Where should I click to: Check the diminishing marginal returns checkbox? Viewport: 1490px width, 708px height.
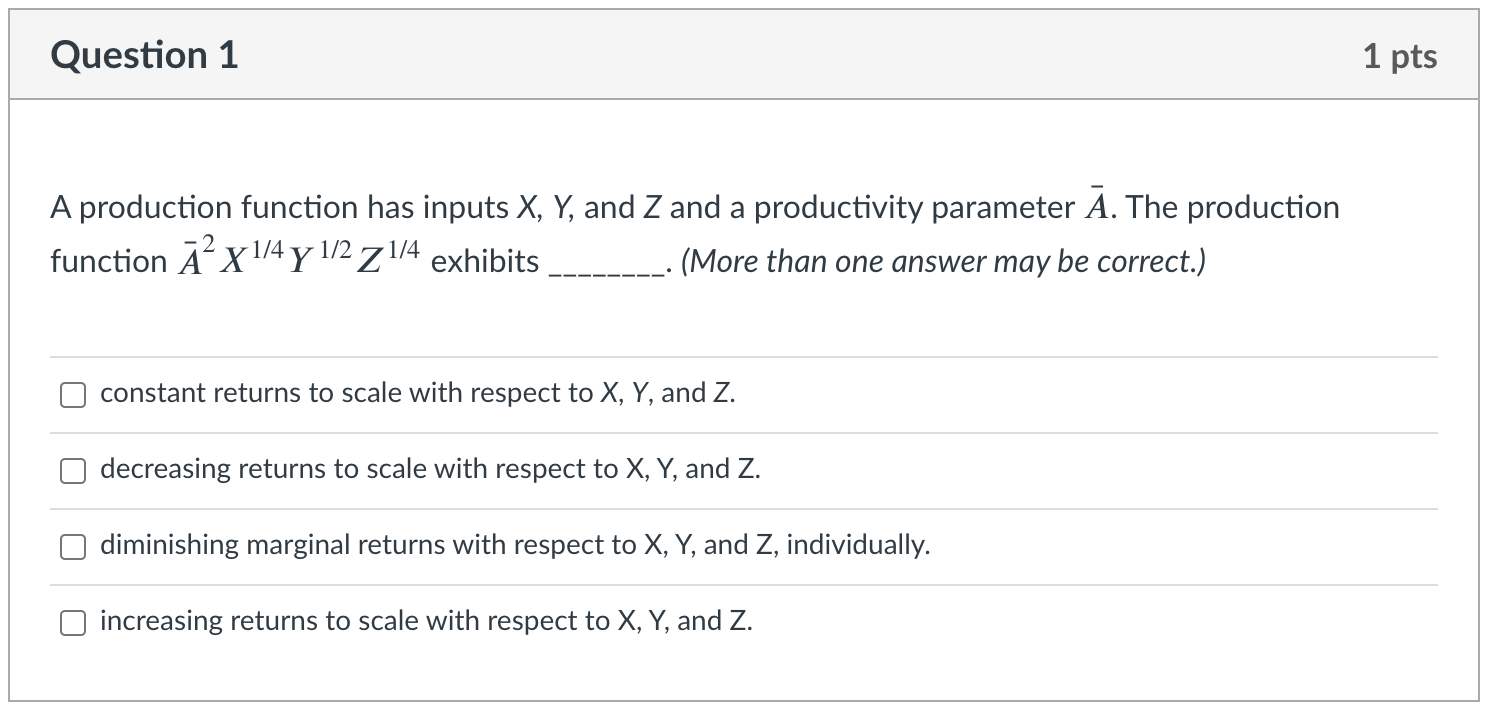[72, 546]
